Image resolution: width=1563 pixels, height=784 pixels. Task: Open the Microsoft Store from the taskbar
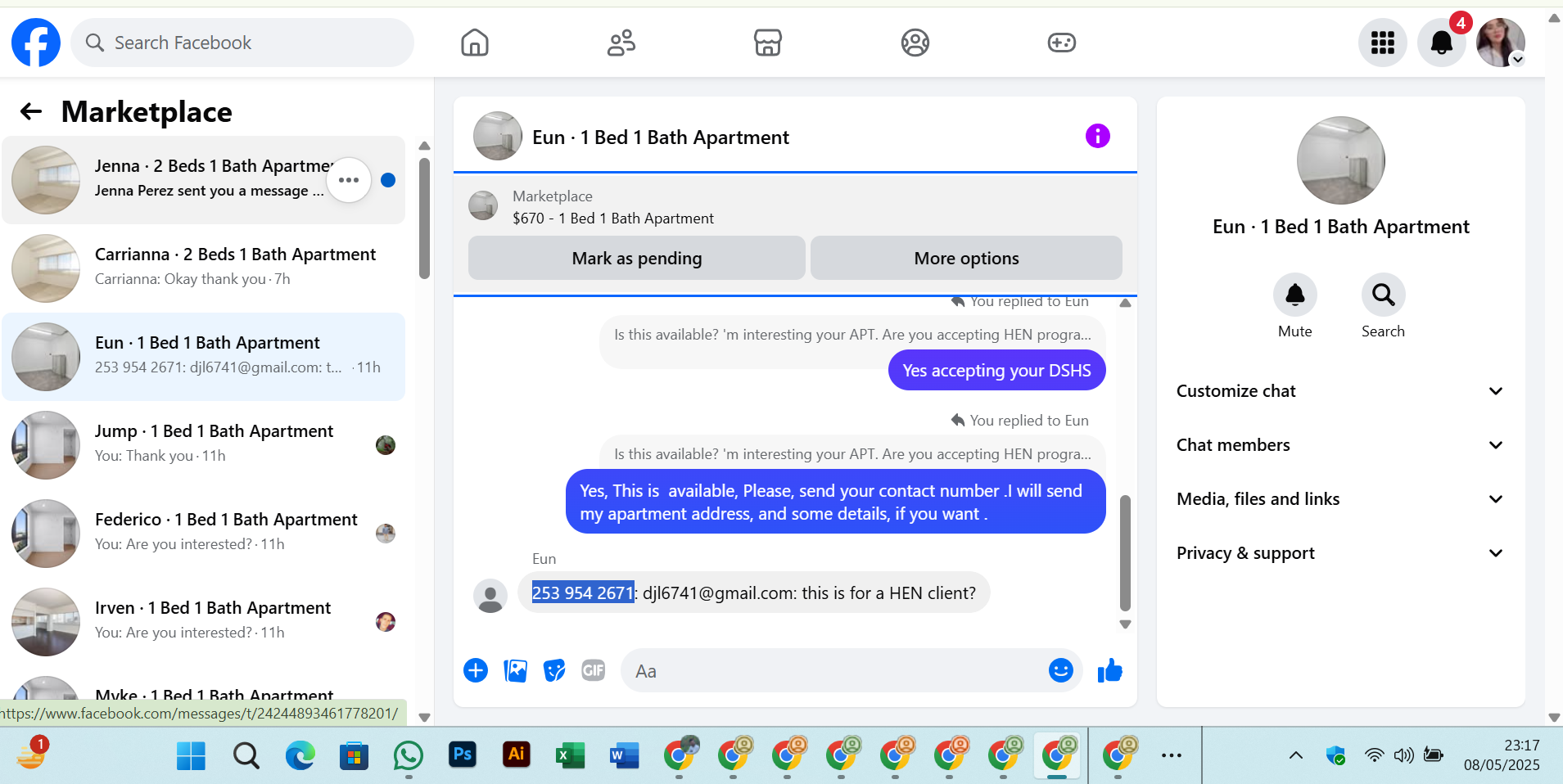354,755
